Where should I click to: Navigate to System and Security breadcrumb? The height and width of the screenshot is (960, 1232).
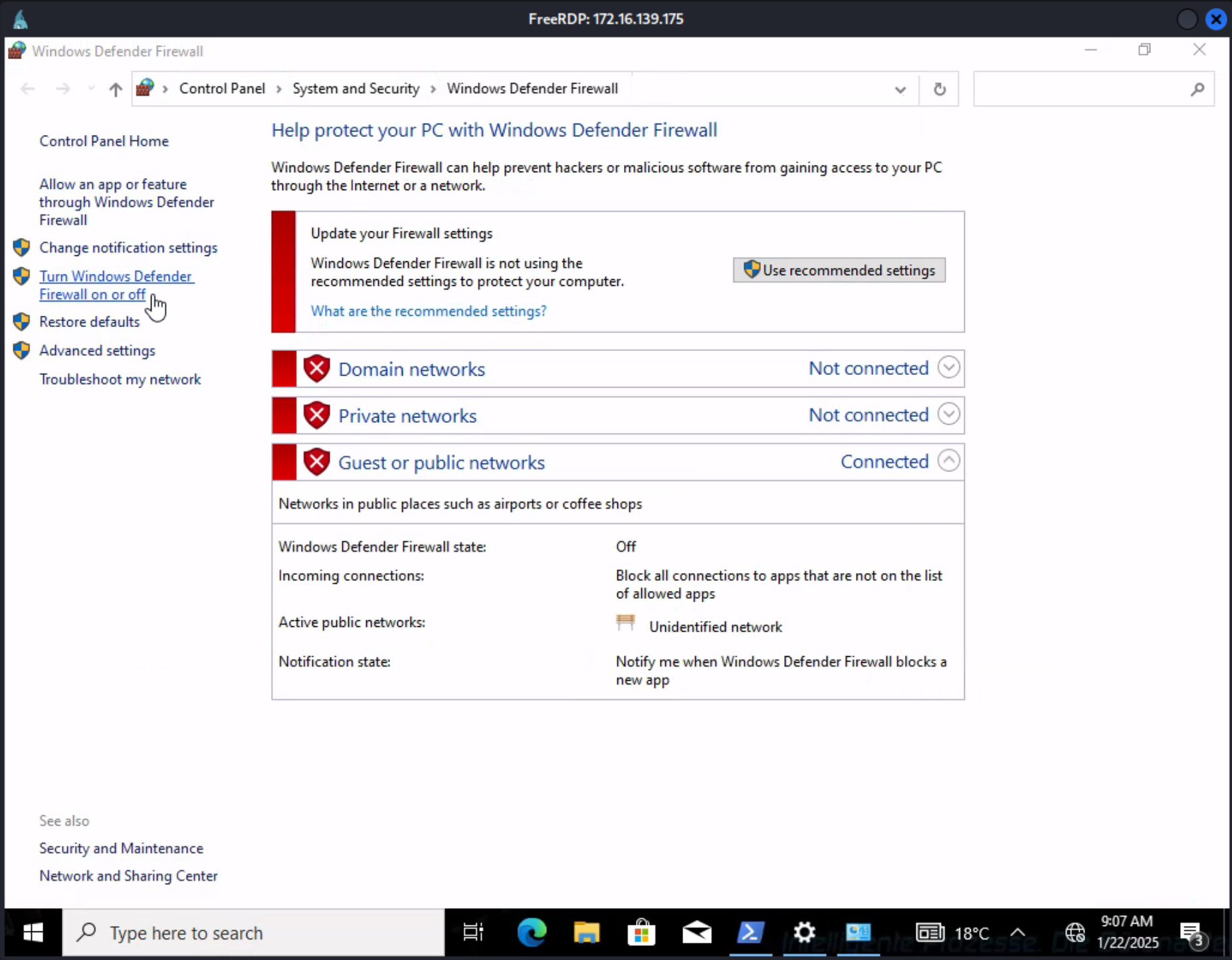point(356,88)
